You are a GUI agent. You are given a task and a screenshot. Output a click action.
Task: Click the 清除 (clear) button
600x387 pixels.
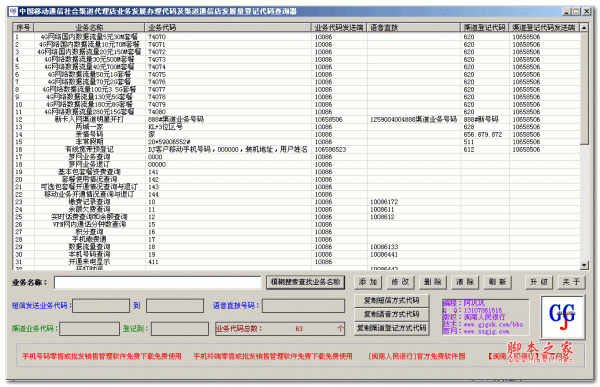click(465, 282)
